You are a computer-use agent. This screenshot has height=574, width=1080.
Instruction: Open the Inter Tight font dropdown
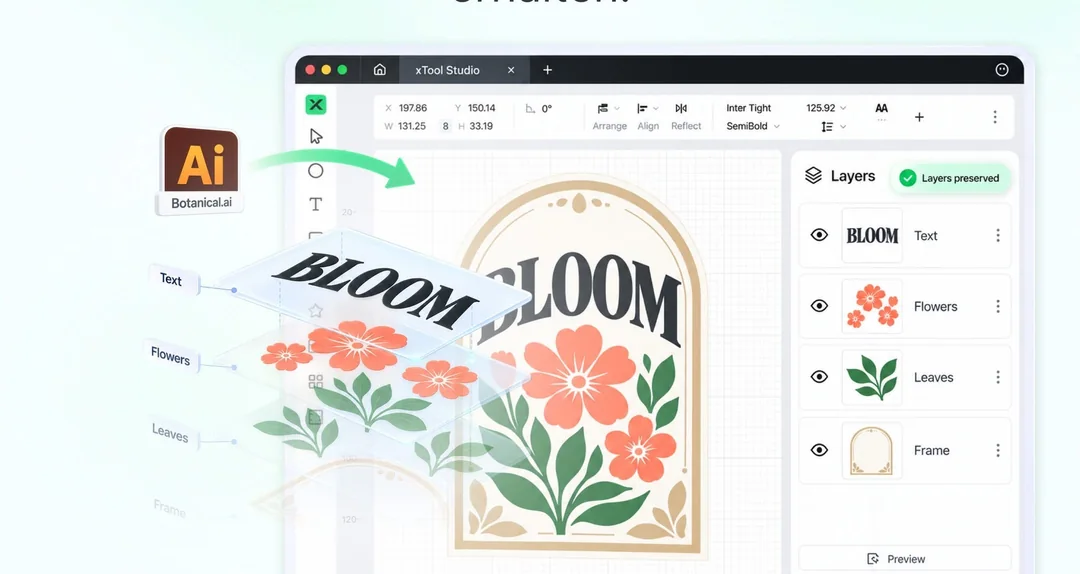(749, 108)
